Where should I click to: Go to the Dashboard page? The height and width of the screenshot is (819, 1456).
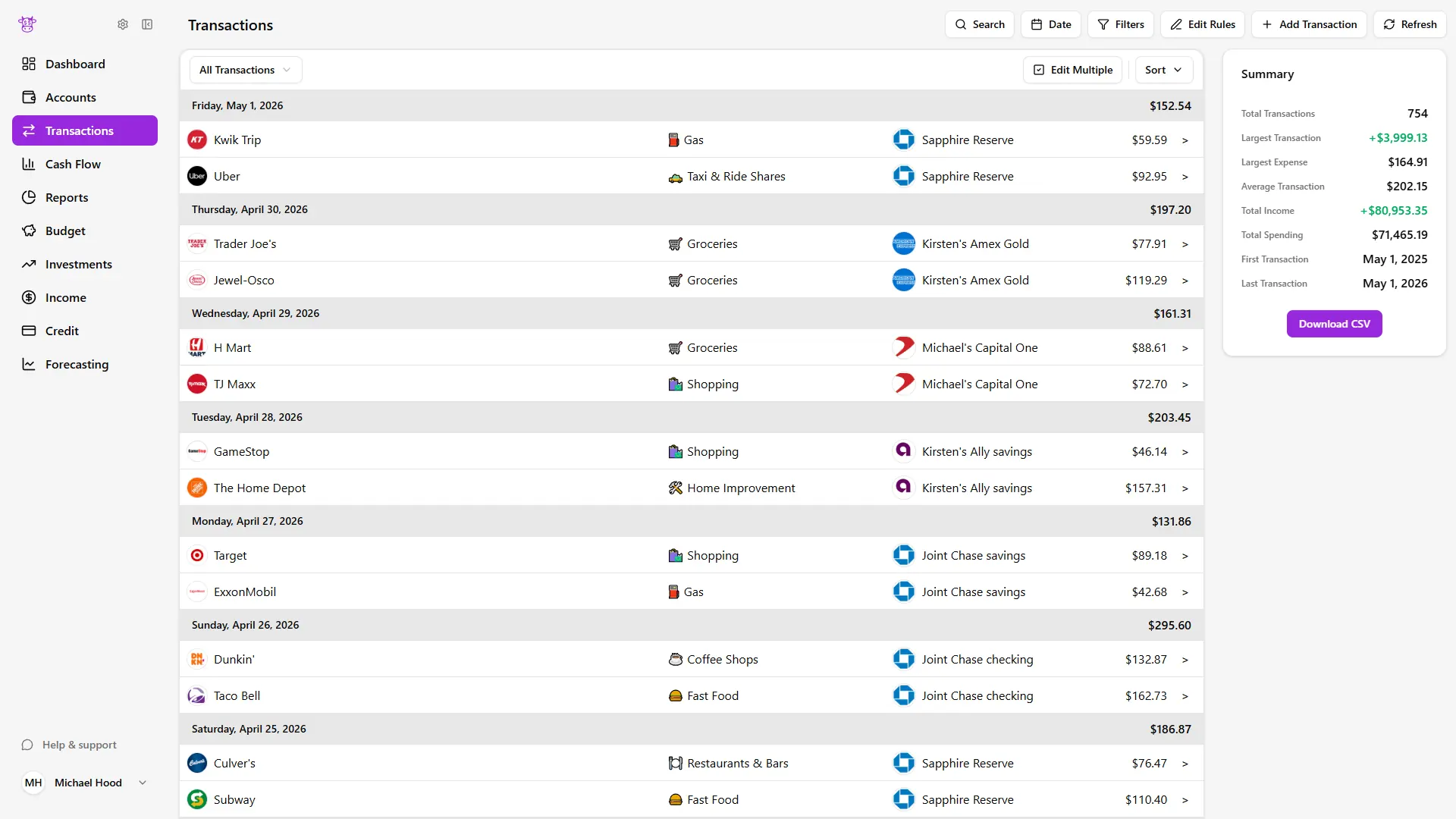pos(85,64)
